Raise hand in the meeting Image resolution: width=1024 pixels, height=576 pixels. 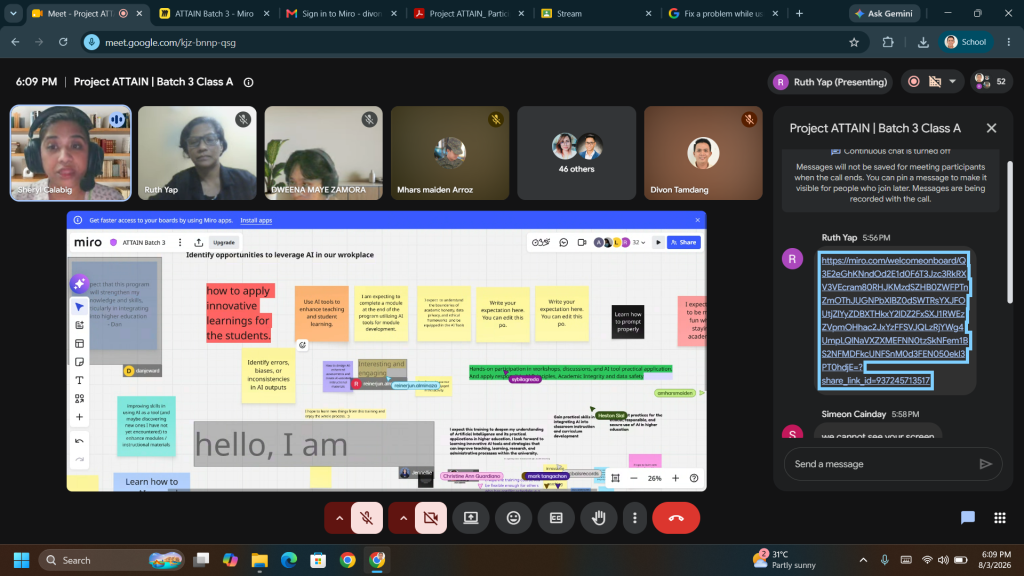pyautogui.click(x=599, y=518)
